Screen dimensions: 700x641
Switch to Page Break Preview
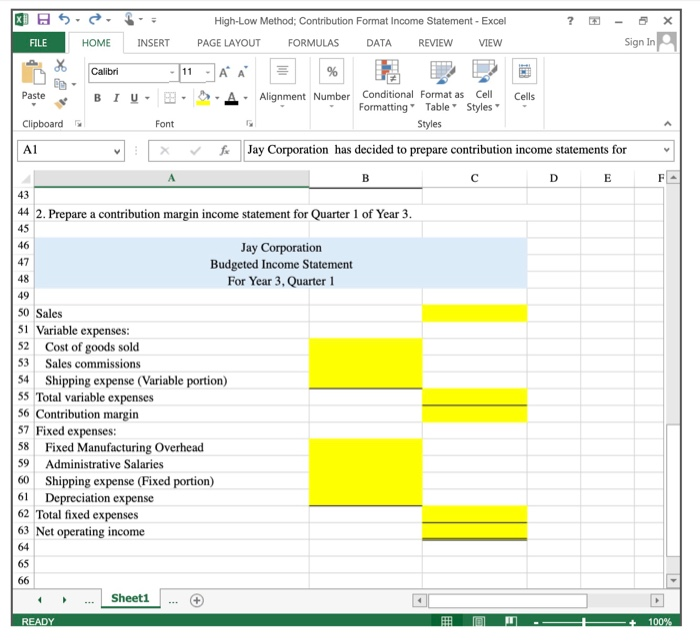click(x=511, y=621)
